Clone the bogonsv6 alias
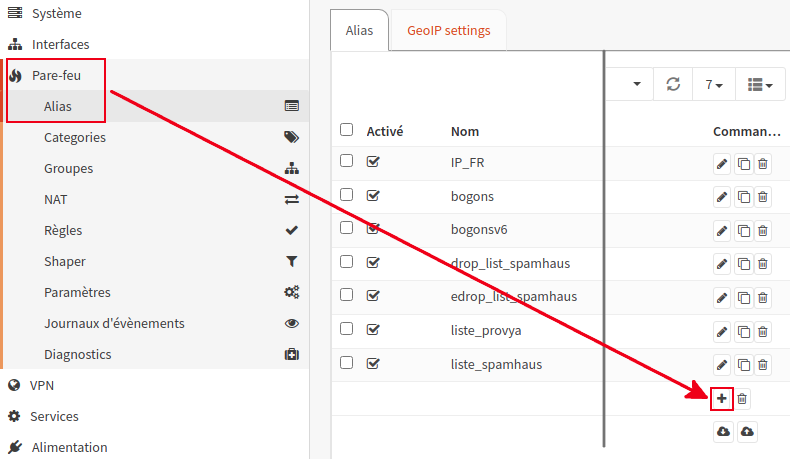The height and width of the screenshot is (459, 790). tap(744, 231)
